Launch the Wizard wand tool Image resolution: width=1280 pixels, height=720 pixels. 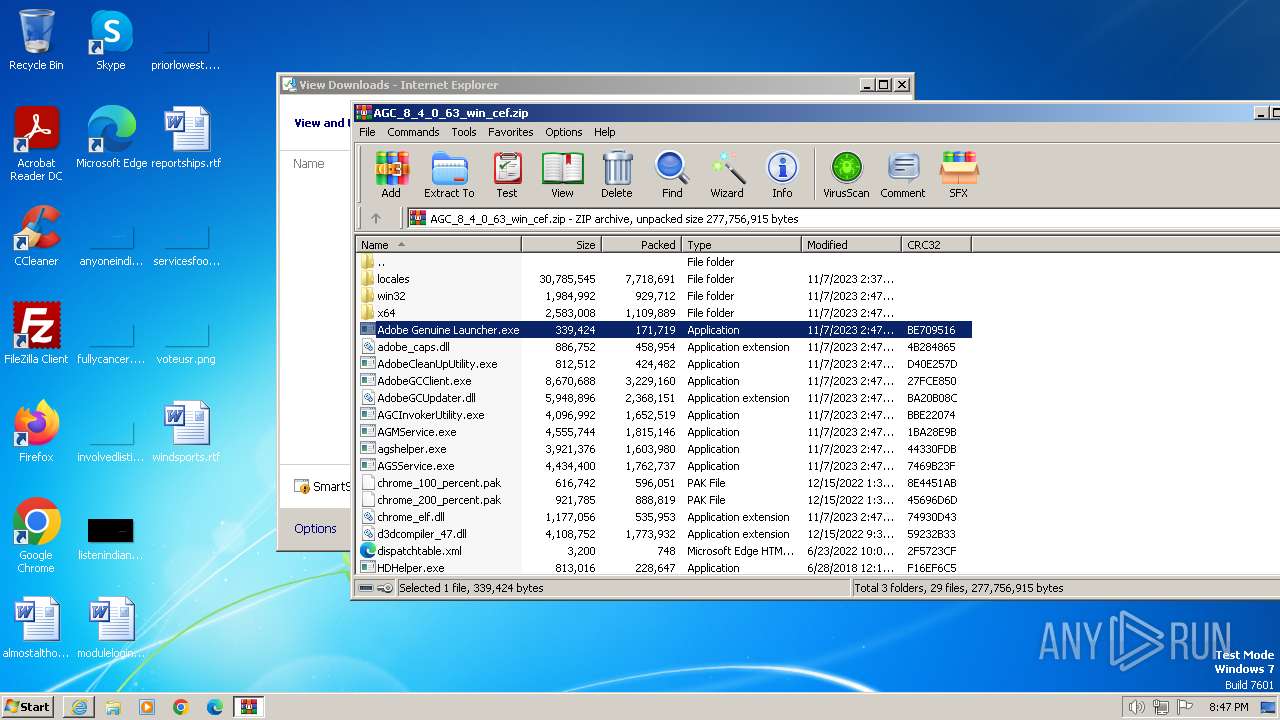point(727,174)
